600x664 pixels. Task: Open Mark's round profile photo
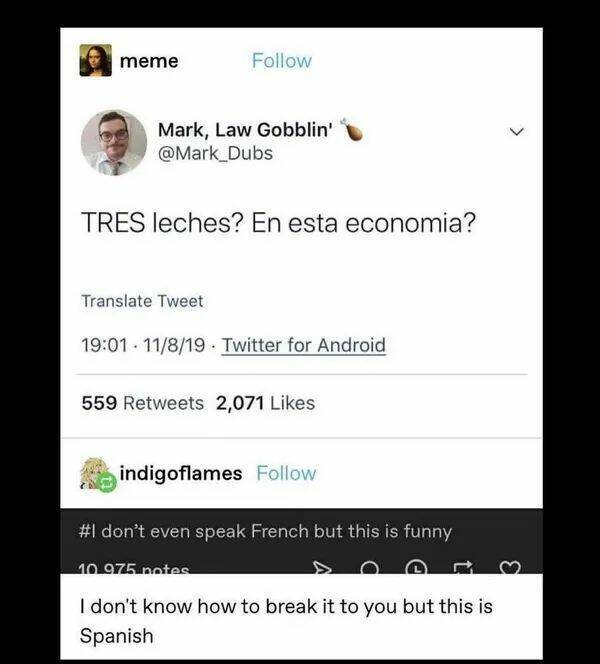coord(114,143)
